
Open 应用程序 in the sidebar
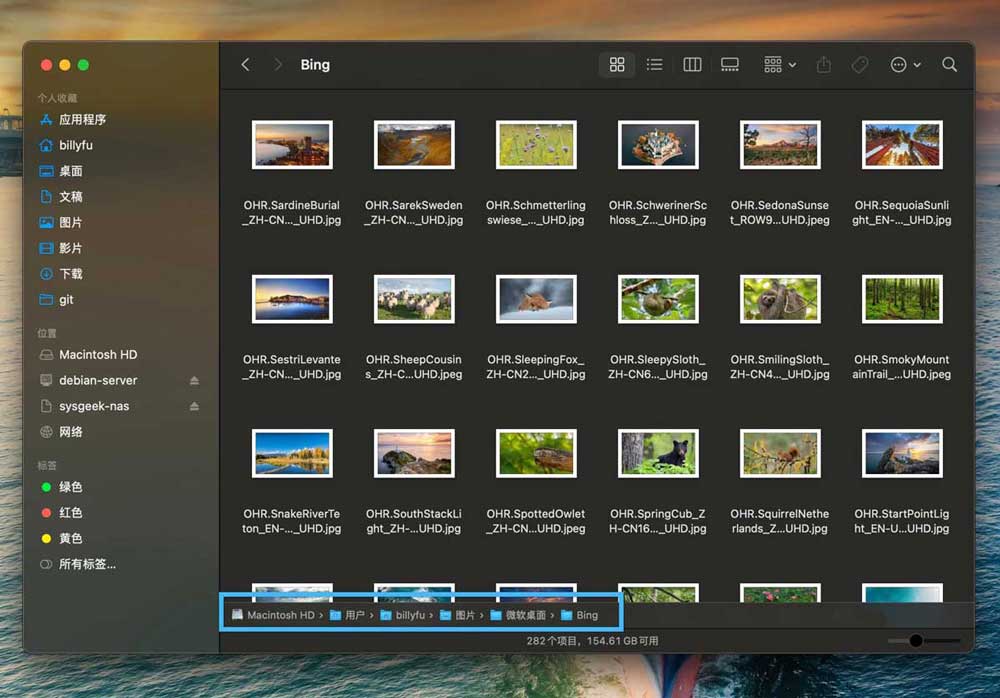click(82, 119)
